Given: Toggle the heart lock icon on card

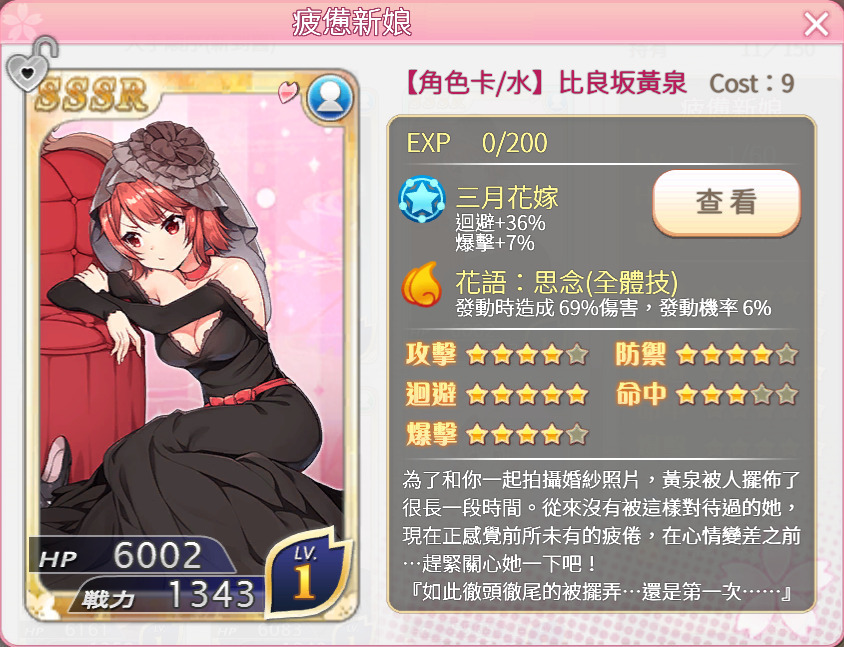Looking at the screenshot, I should click(31, 63).
